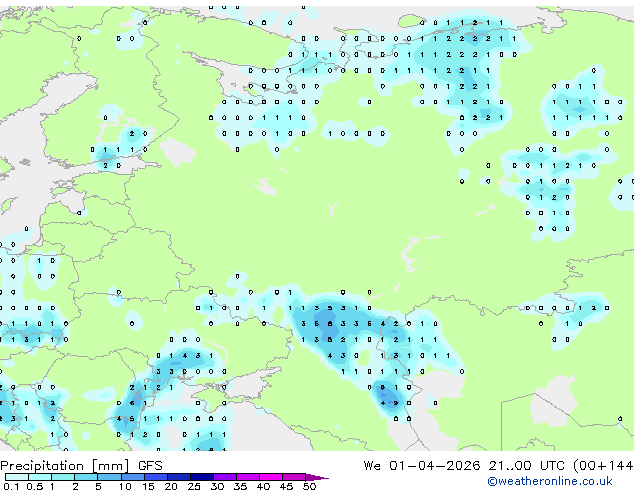Pick the 35–40 mm legend color swatch
This screenshot has width=634, height=490.
(x=248, y=477)
